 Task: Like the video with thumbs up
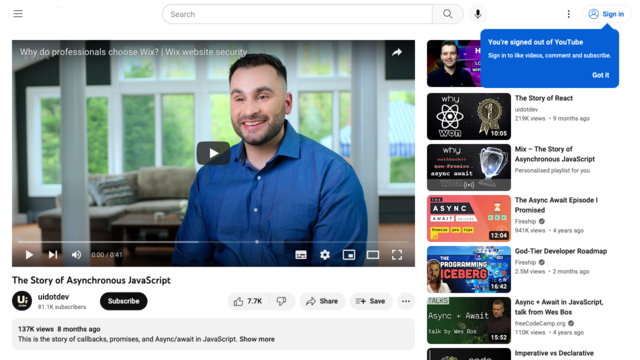[x=248, y=301]
